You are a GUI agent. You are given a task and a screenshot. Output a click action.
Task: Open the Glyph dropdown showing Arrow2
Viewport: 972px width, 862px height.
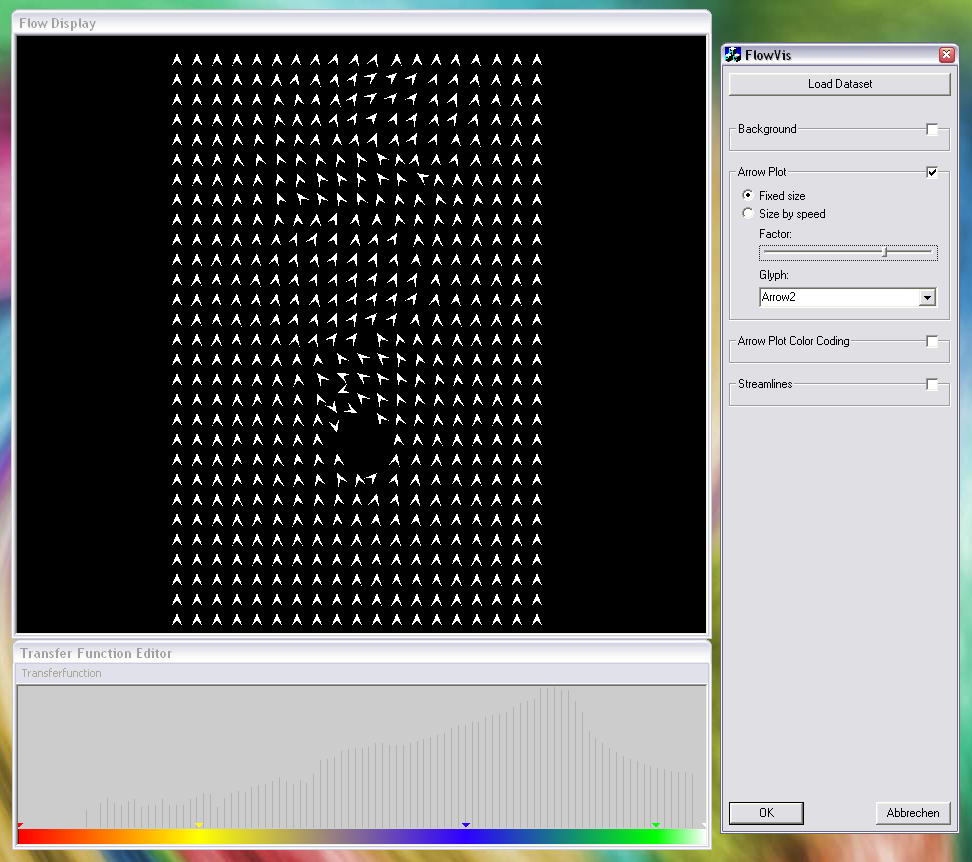click(927, 298)
